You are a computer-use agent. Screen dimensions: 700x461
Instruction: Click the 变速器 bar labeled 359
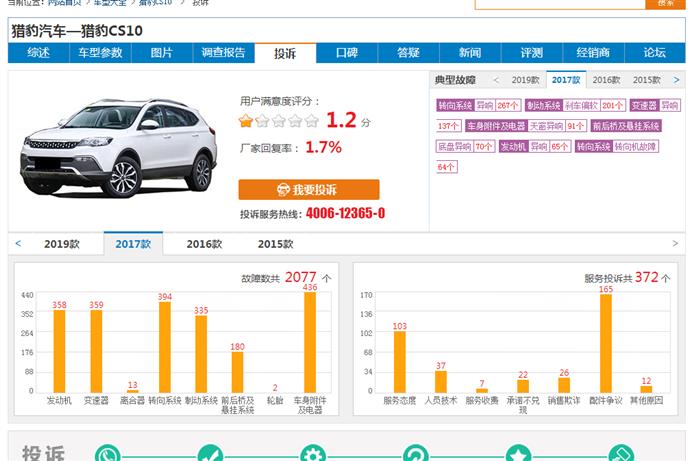coord(96,351)
